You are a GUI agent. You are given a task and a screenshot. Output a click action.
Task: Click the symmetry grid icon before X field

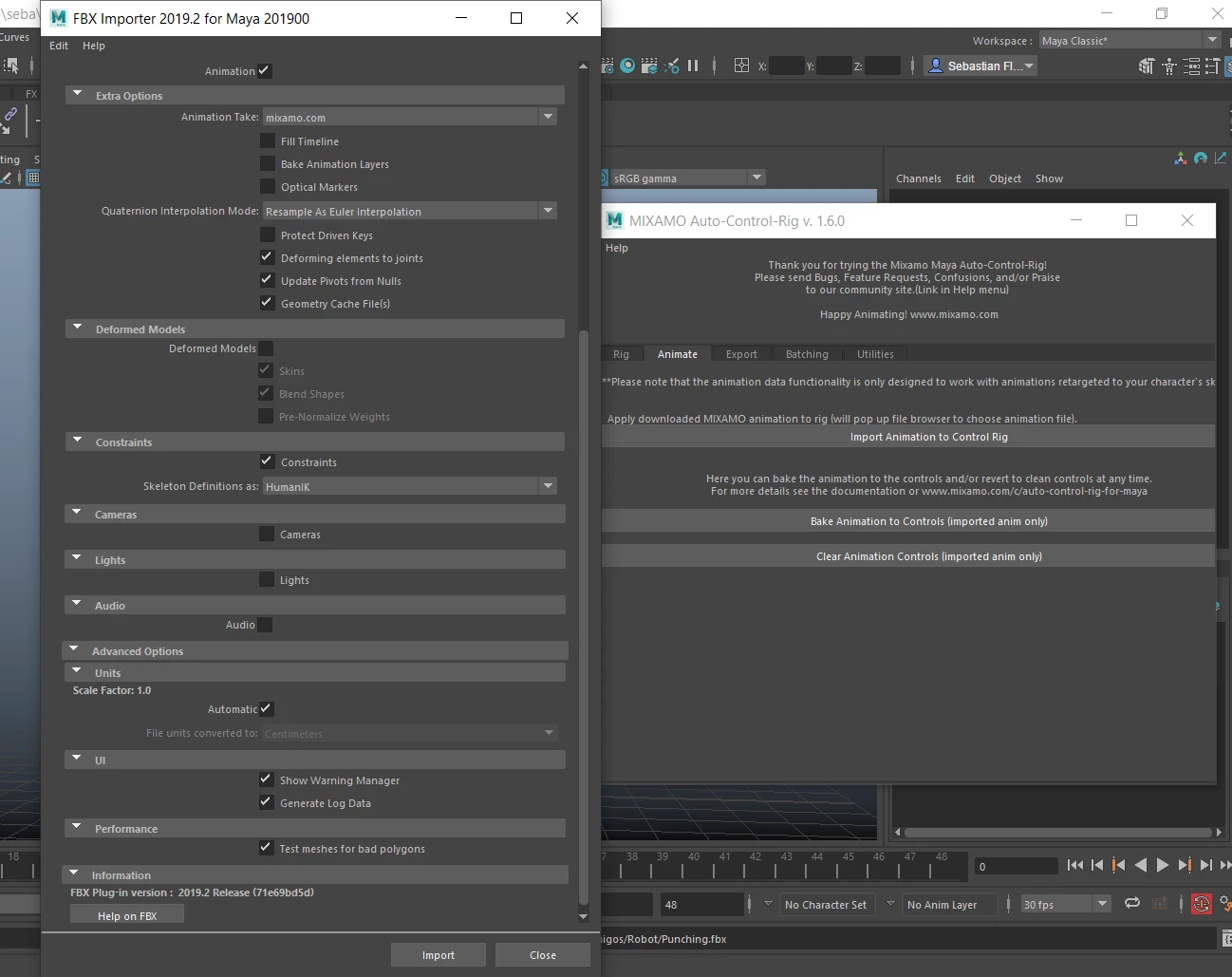(742, 66)
